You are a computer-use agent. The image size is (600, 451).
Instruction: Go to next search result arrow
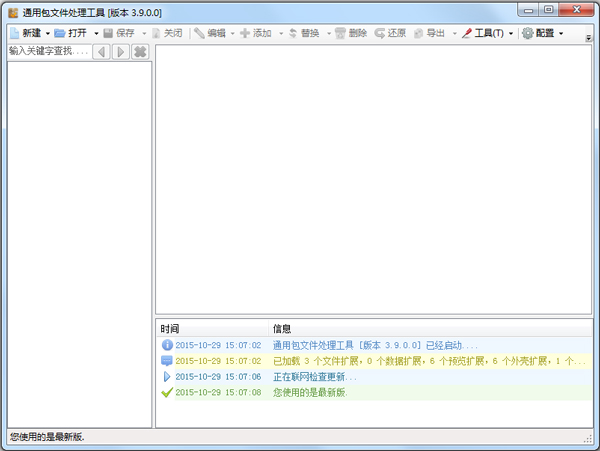[120, 51]
